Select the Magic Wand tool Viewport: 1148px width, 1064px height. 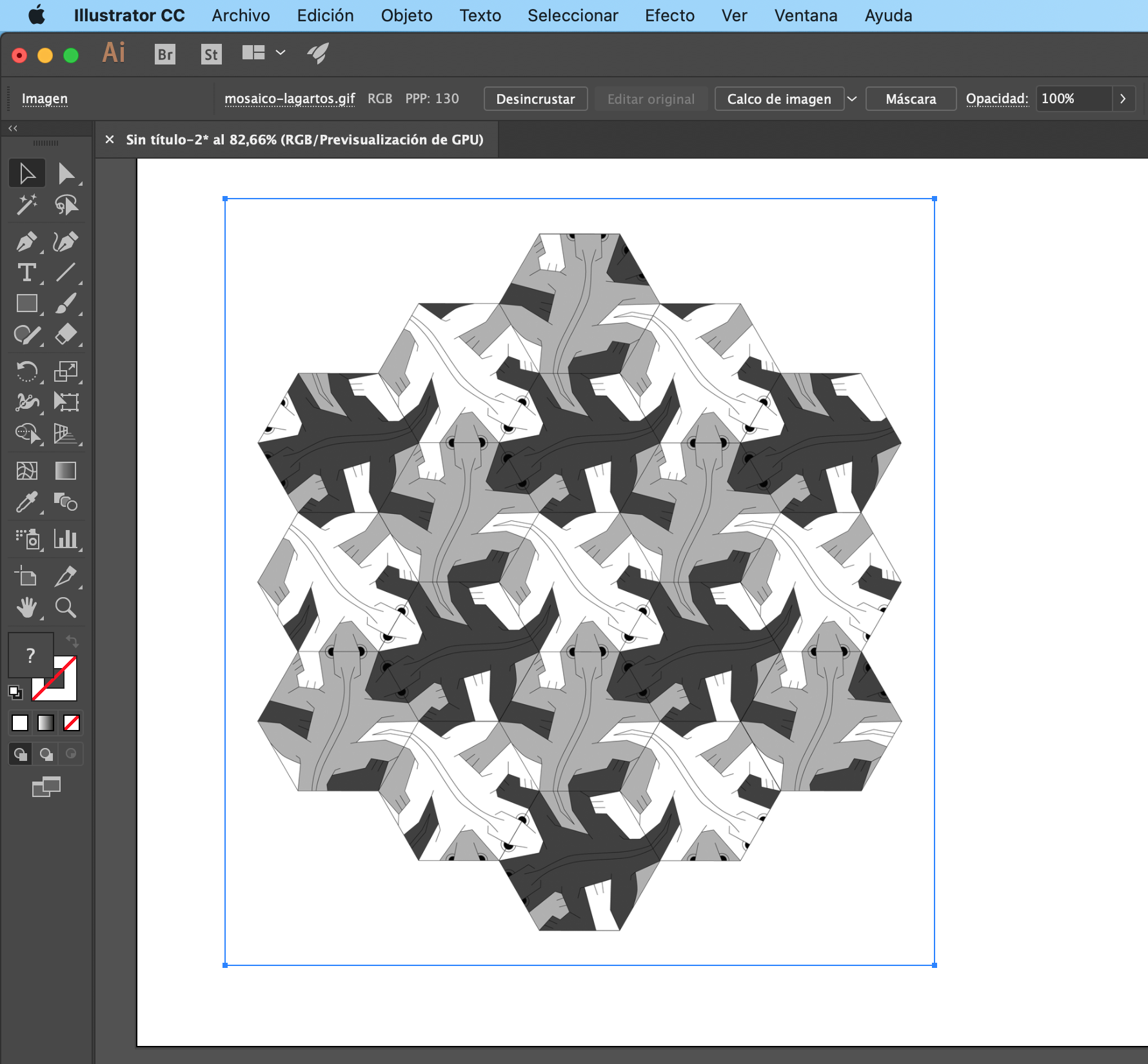click(27, 204)
